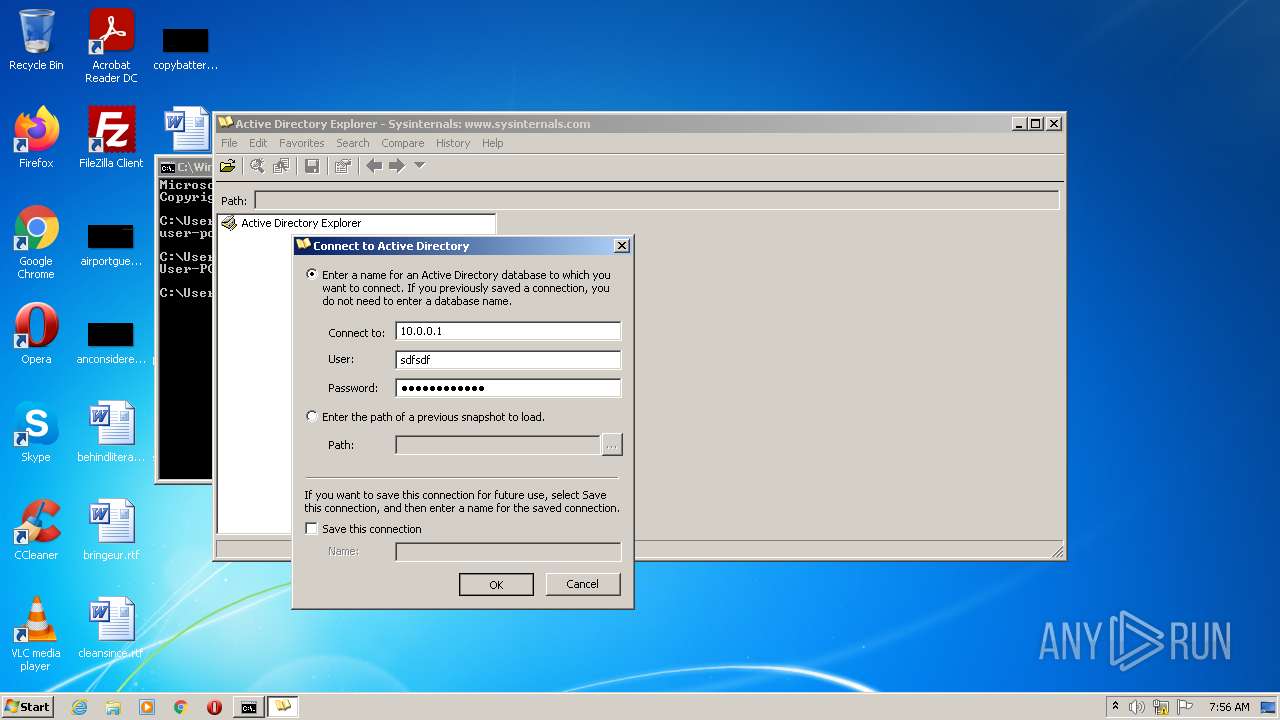Select the Skype desktop icon

point(36,432)
